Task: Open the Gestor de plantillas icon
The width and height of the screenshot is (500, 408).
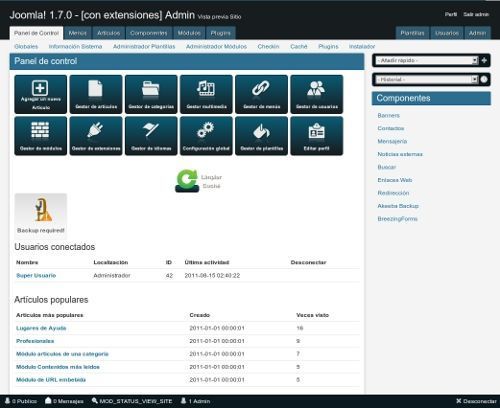Action: click(261, 136)
